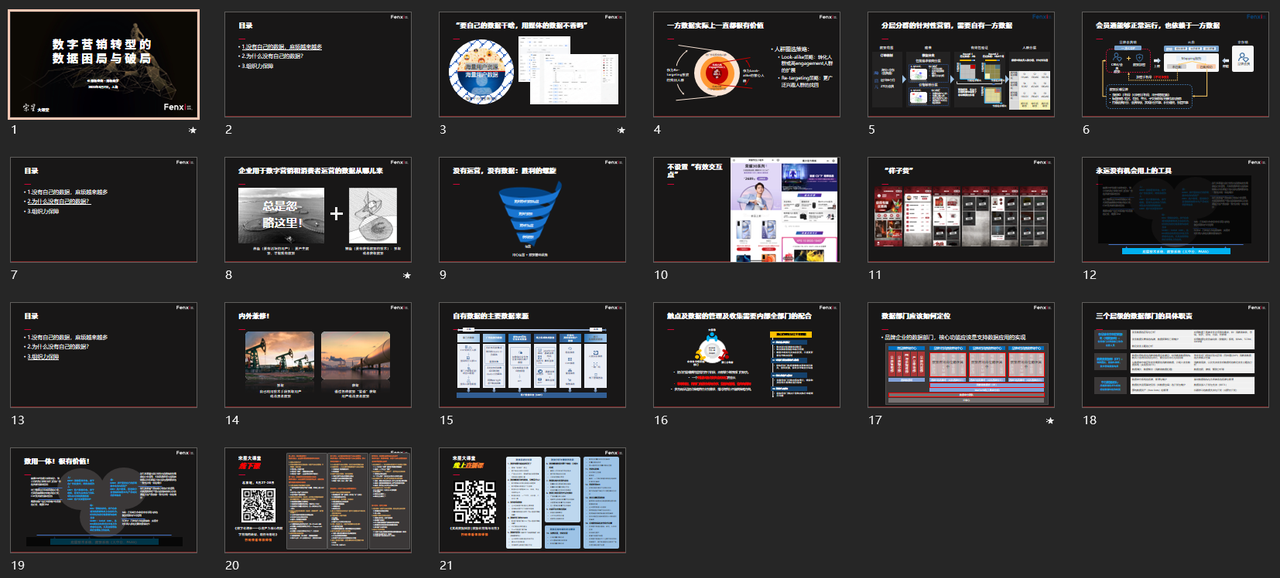
Task: Click the transition star beneath slide 8
Action: point(406,276)
